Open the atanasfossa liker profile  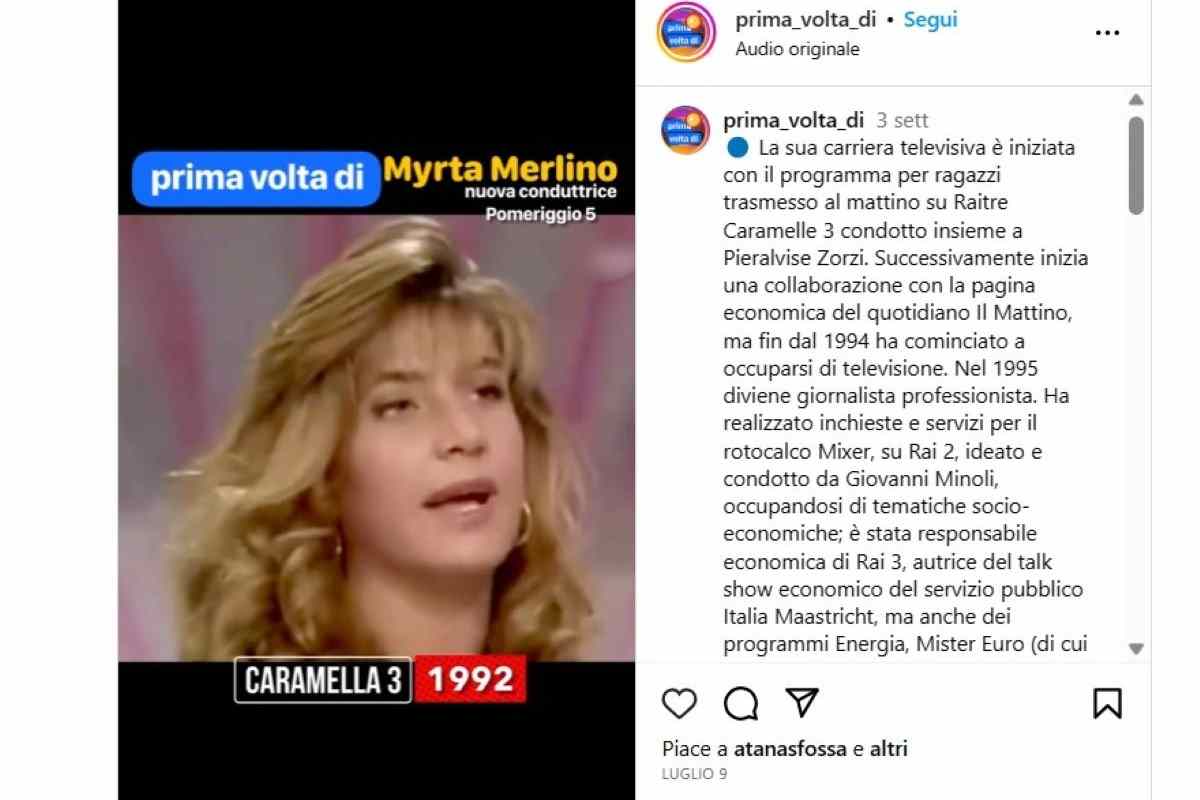point(790,748)
